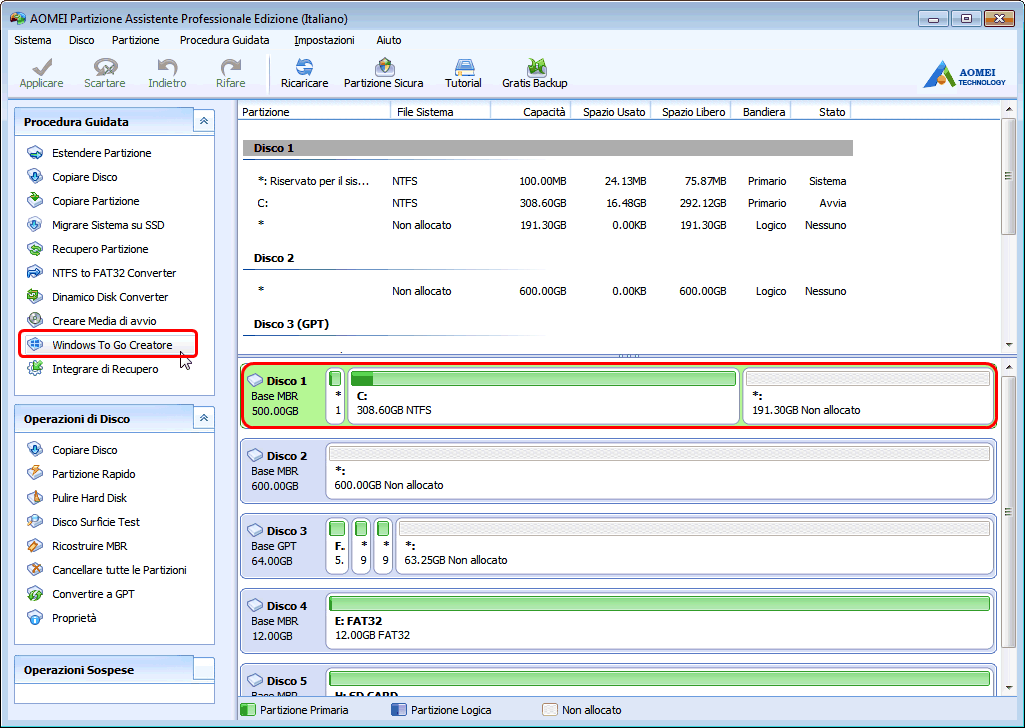Select the C: partition usage bar
The height and width of the screenshot is (728, 1025).
pos(542,379)
